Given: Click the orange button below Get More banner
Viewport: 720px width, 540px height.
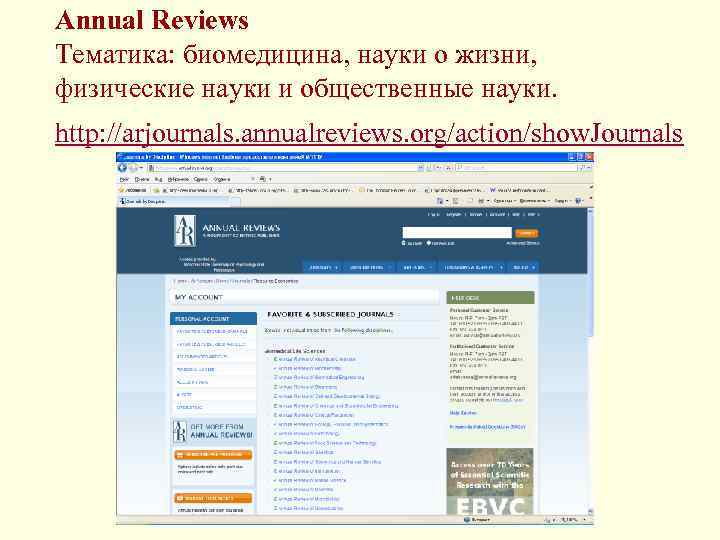Looking at the screenshot, I should (214, 455).
